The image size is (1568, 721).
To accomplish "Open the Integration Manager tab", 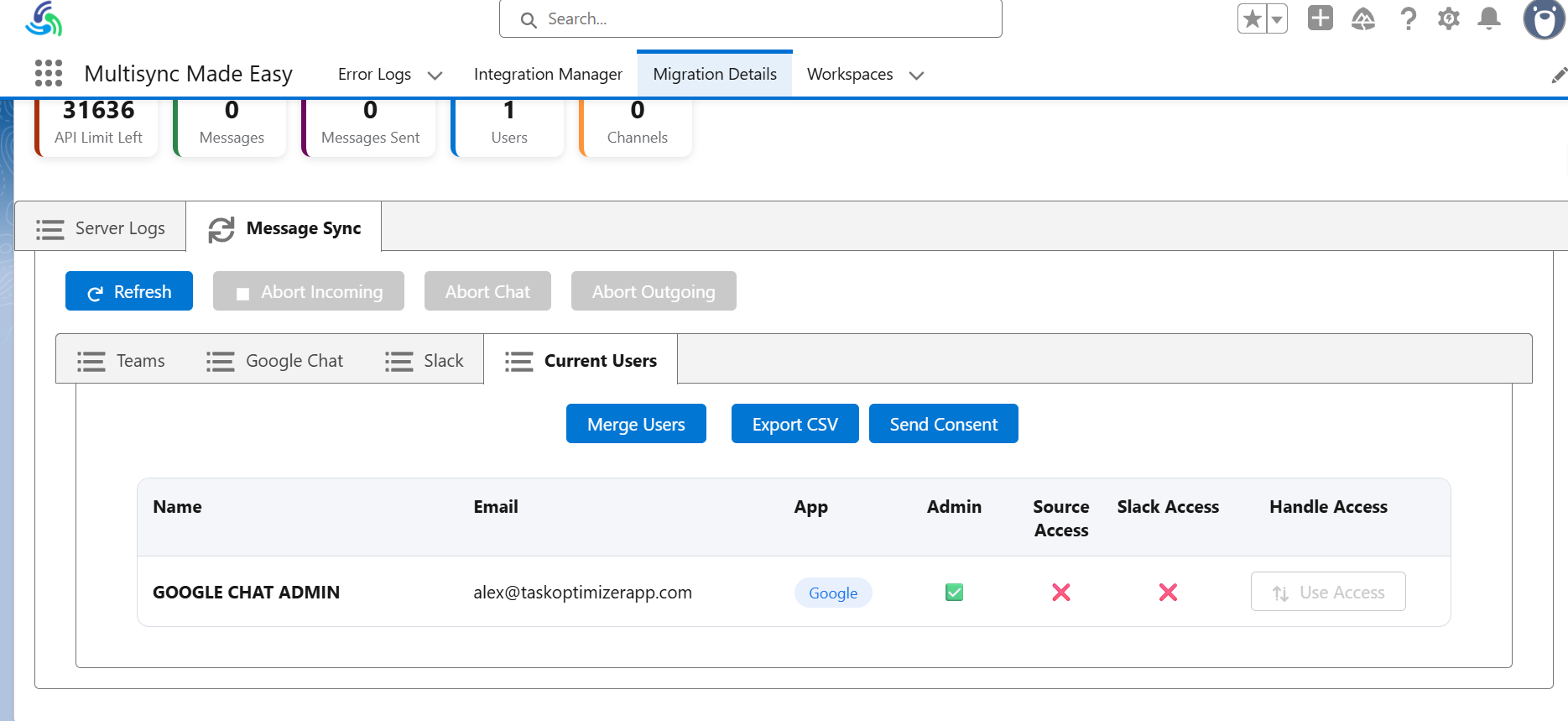I will click(x=548, y=74).
